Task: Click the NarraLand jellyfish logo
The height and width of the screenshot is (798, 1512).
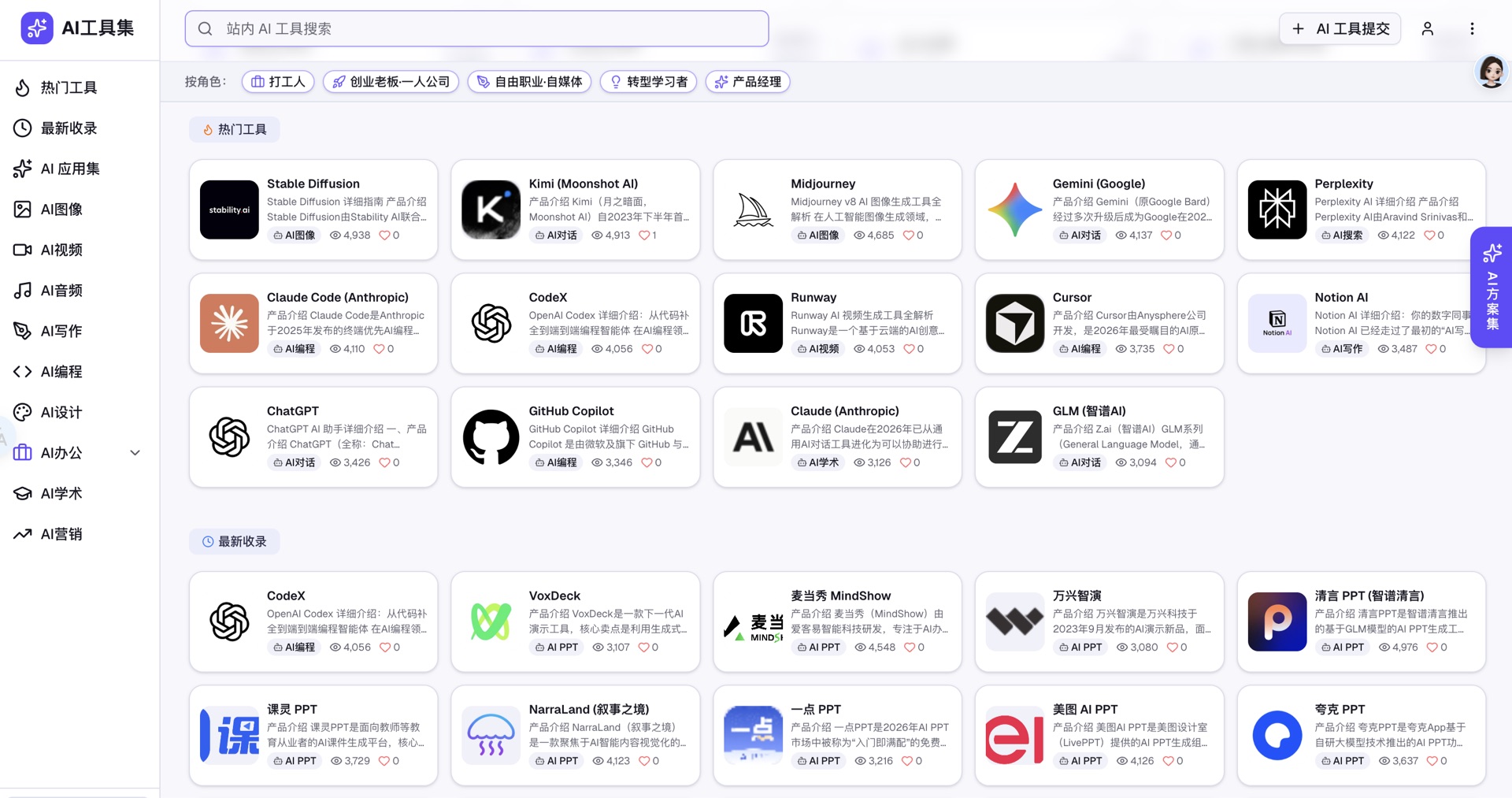Action: click(491, 735)
